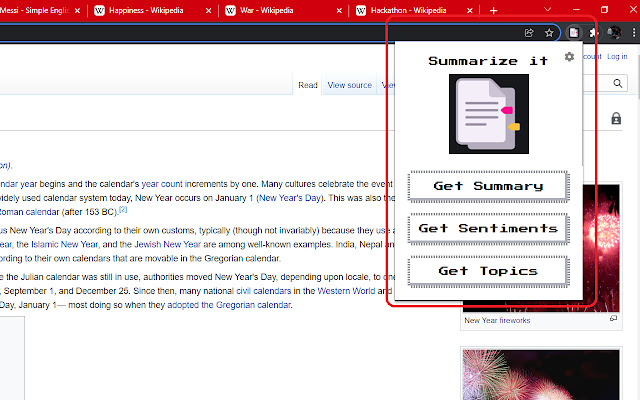Click the "New Year fireworks" caption text
Screen dimensions: 640x400
(x=497, y=320)
